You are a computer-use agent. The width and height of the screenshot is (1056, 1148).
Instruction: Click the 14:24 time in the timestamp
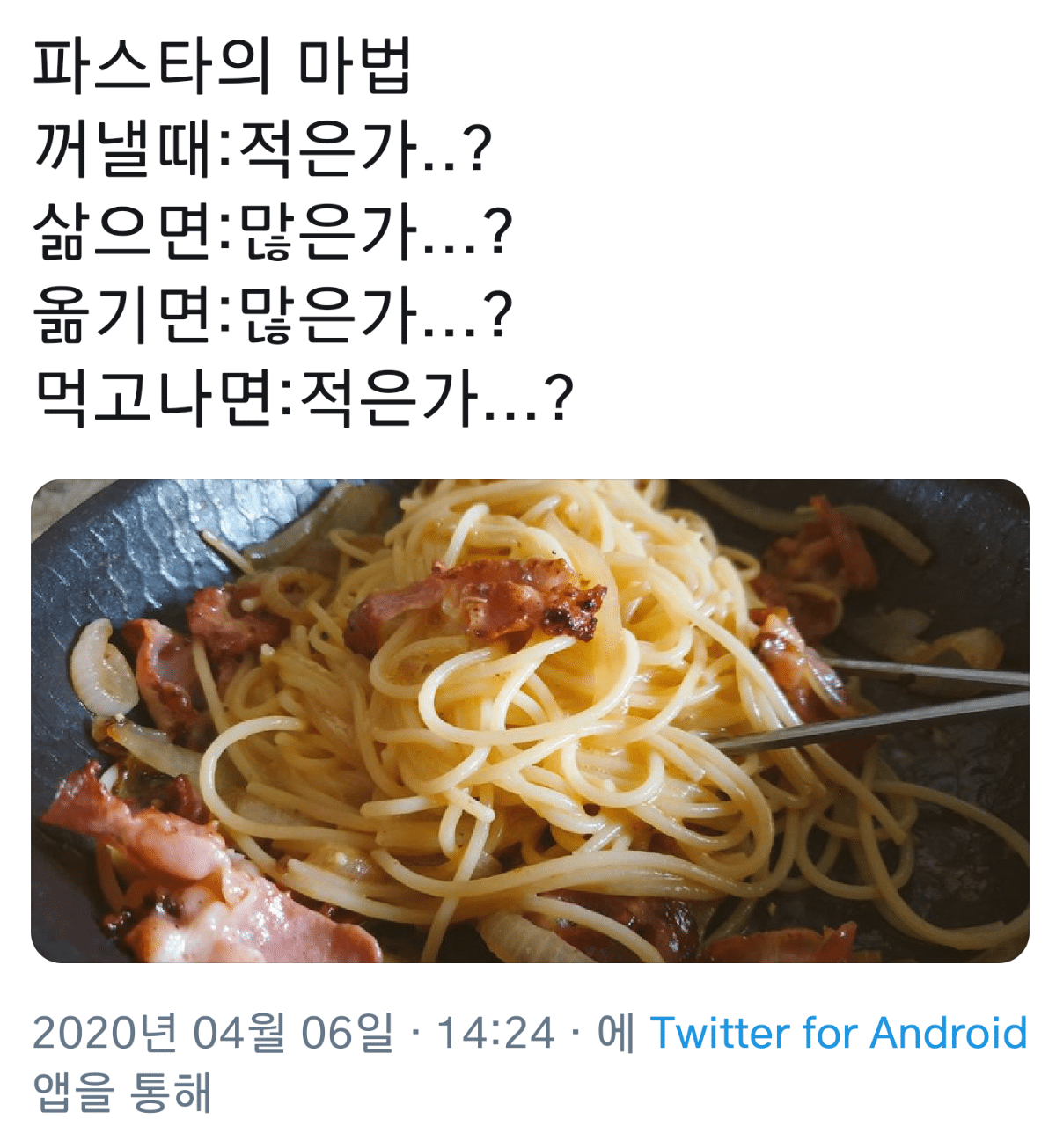(495, 1033)
